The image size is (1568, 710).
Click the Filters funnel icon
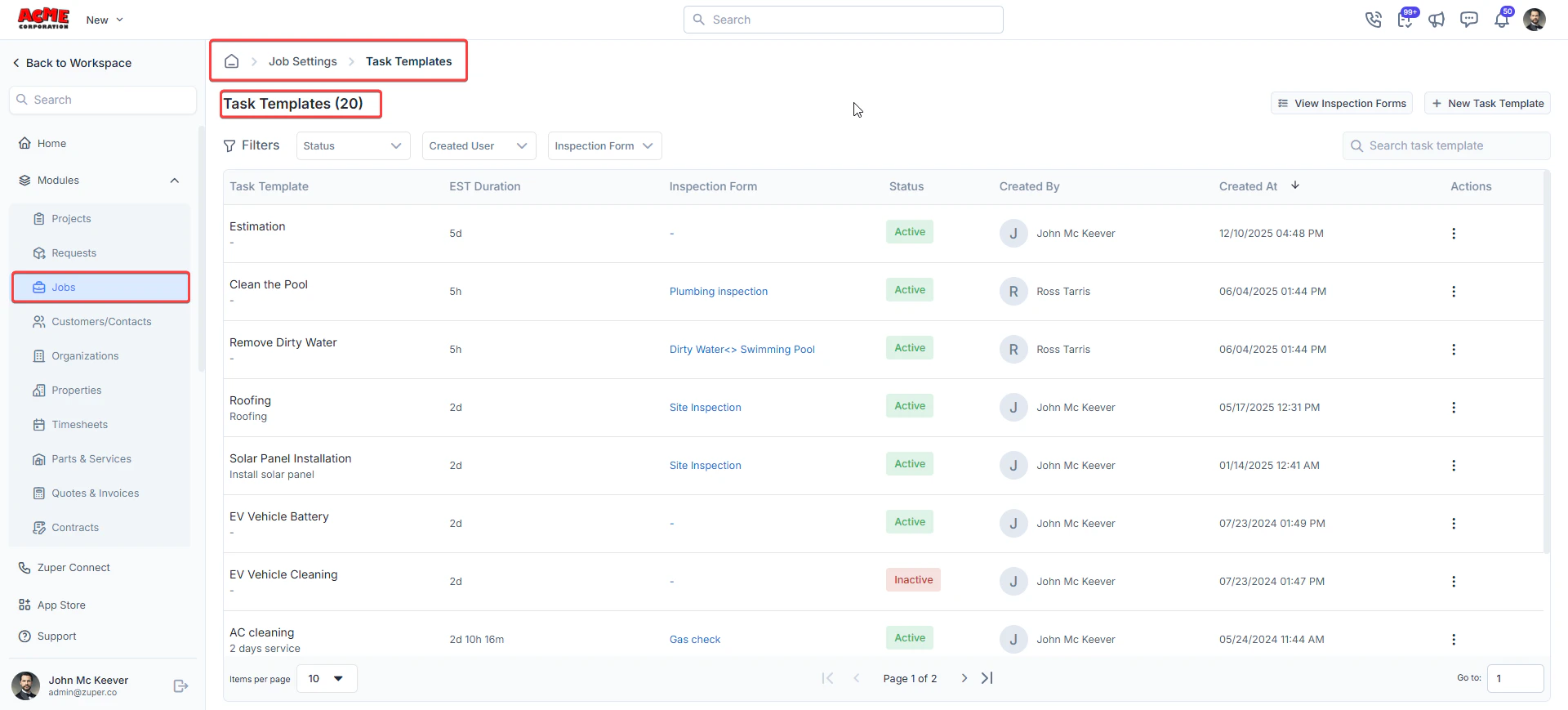229,145
